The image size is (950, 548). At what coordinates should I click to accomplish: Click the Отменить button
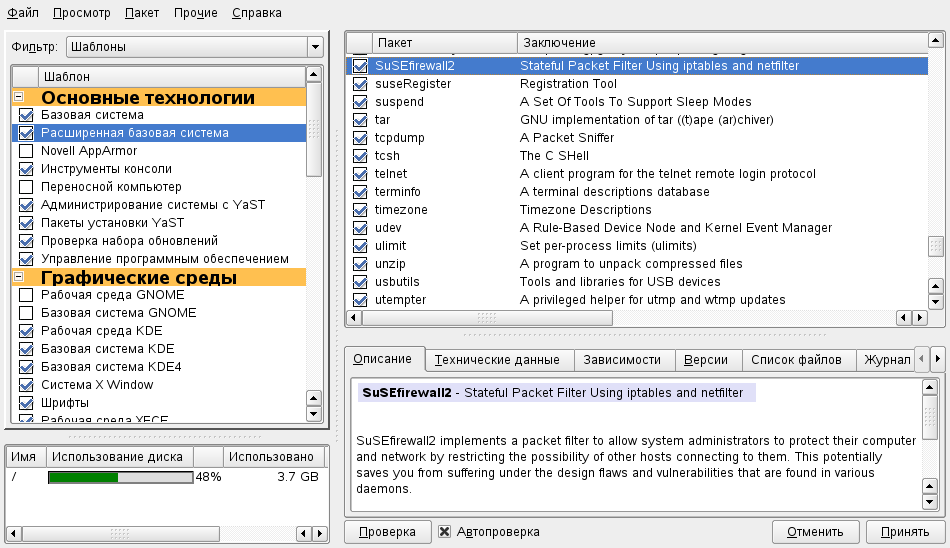pos(814,532)
